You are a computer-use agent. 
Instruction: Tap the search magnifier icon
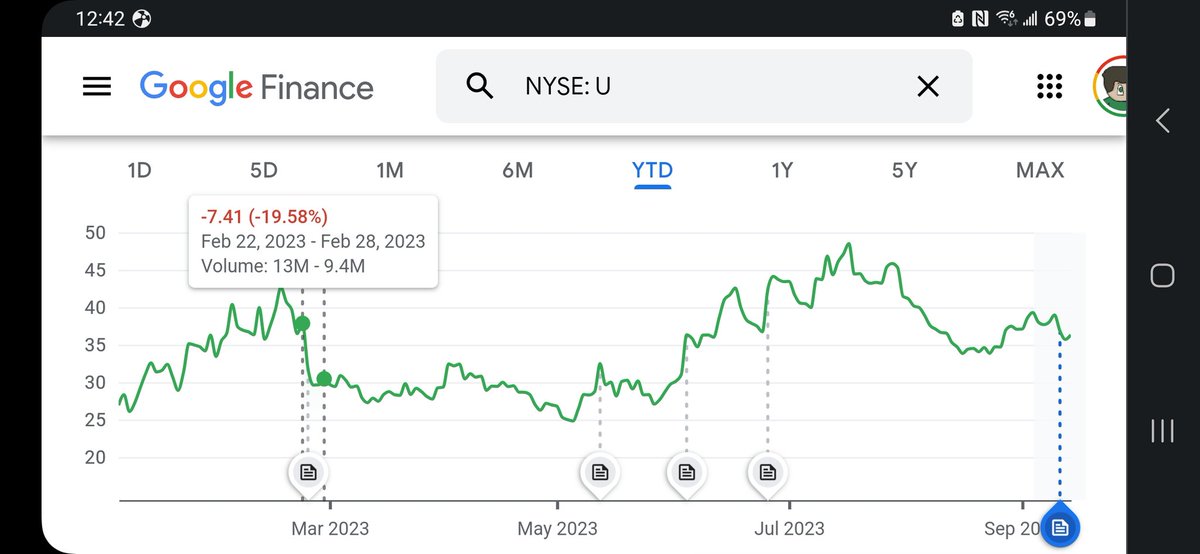tap(480, 87)
